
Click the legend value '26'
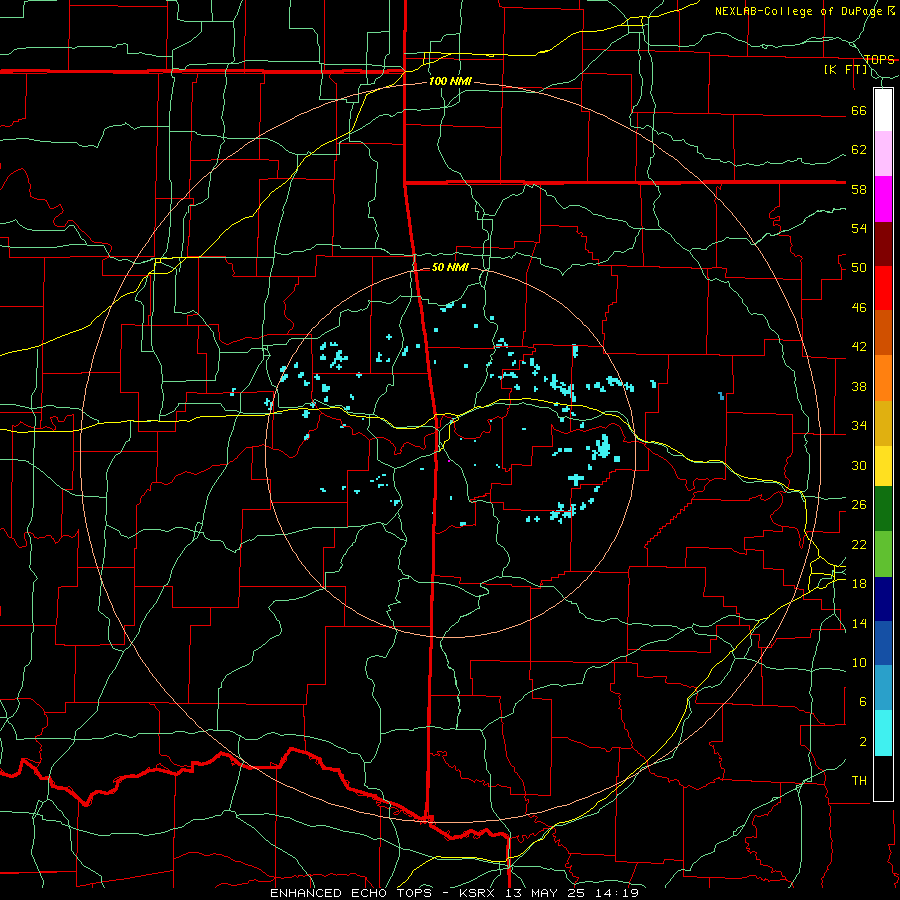click(x=859, y=505)
